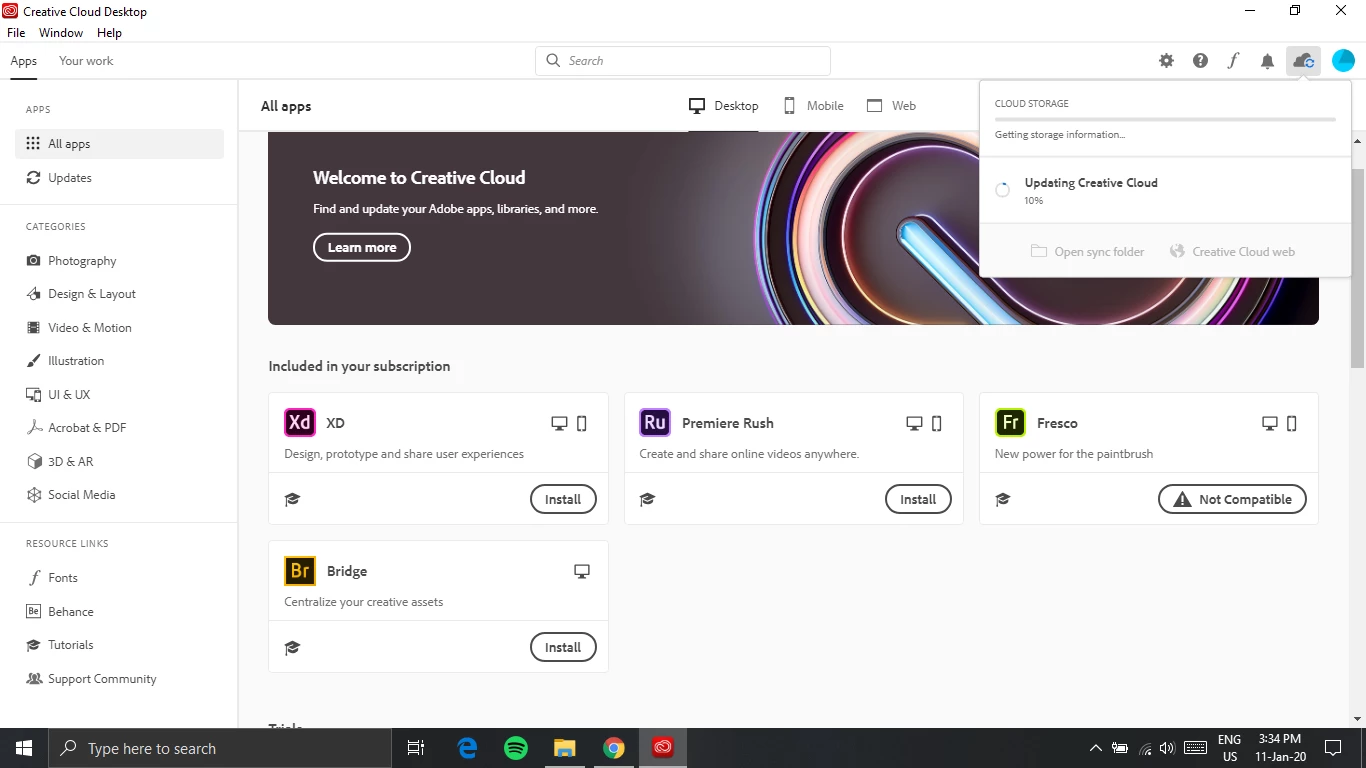Click Not Compatible button on Fresco

pyautogui.click(x=1232, y=499)
